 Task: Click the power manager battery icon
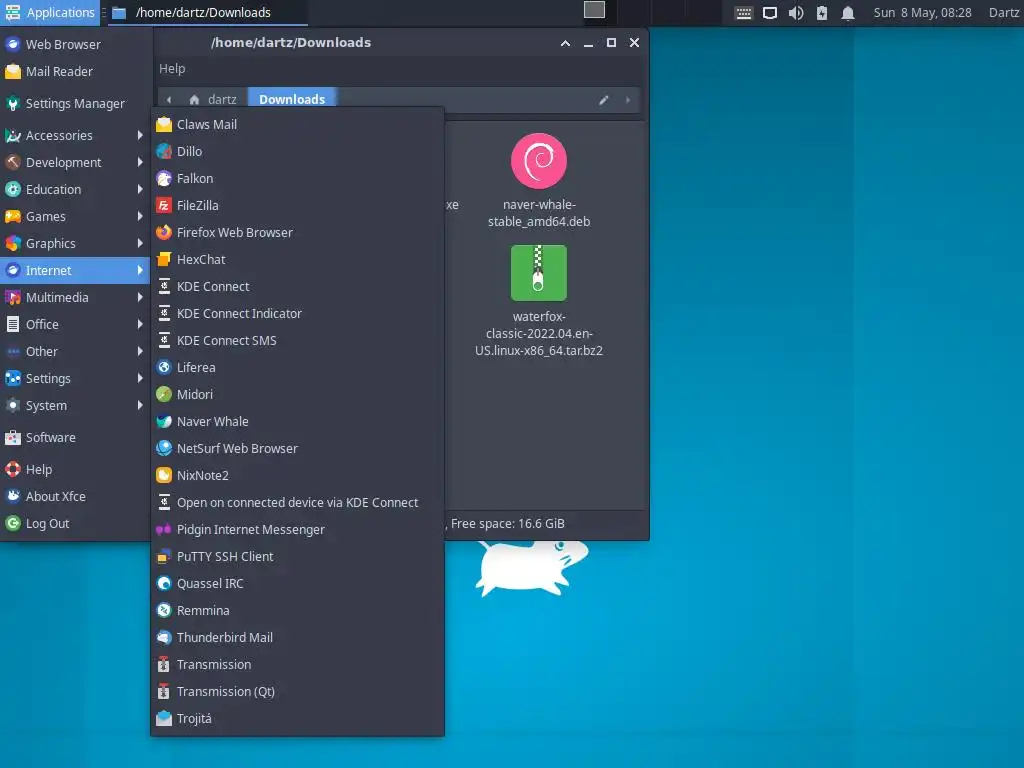[x=822, y=13]
